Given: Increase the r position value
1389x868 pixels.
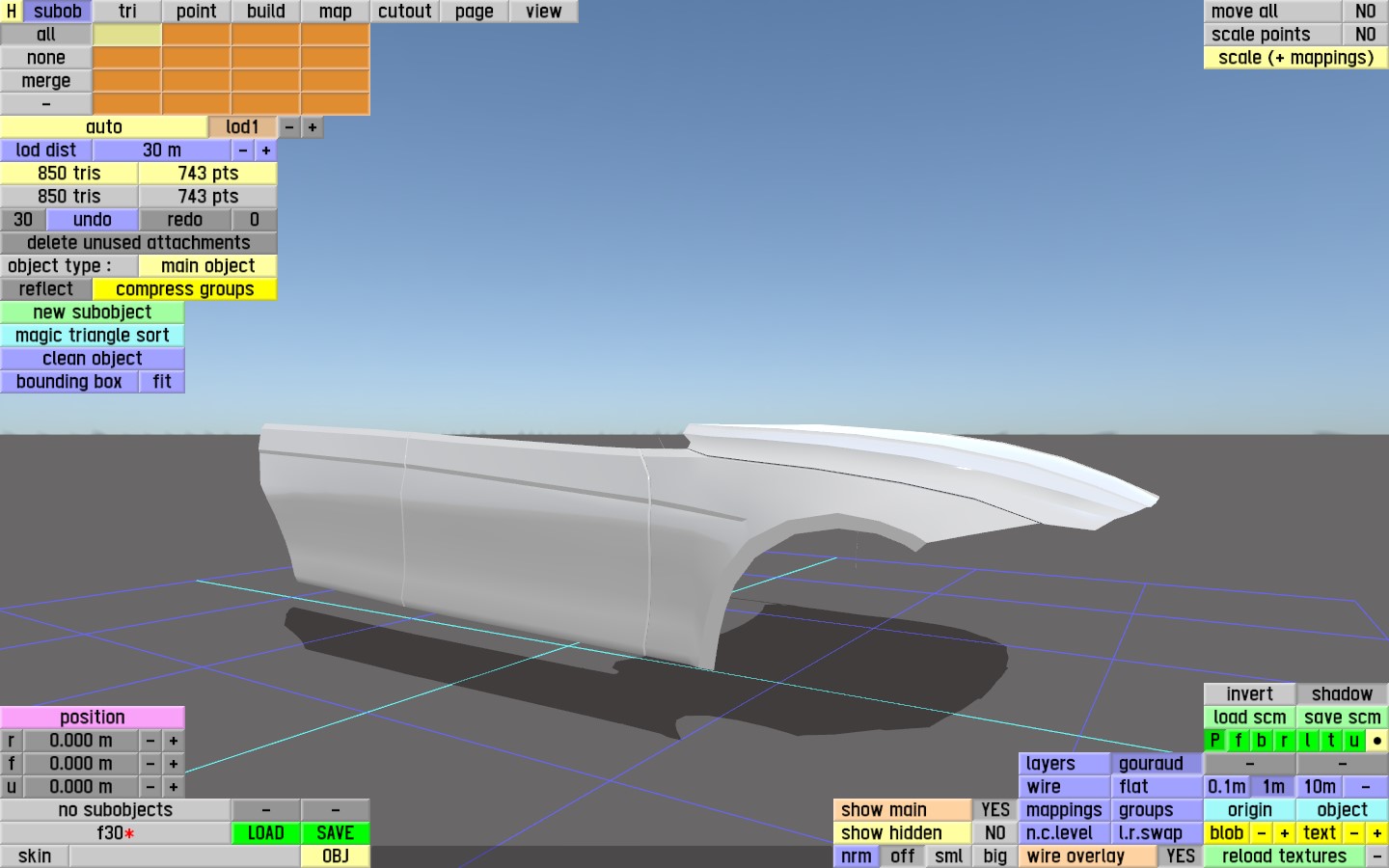Looking at the screenshot, I should click(173, 741).
